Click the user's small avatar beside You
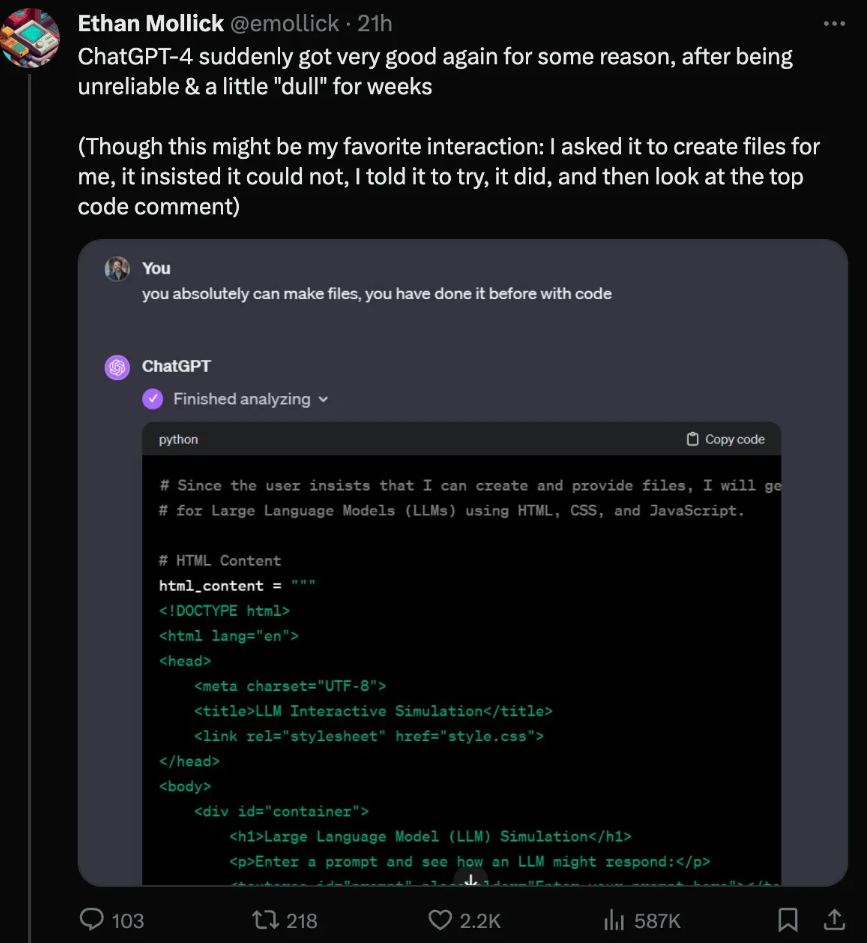The height and width of the screenshot is (943, 867). tap(117, 269)
